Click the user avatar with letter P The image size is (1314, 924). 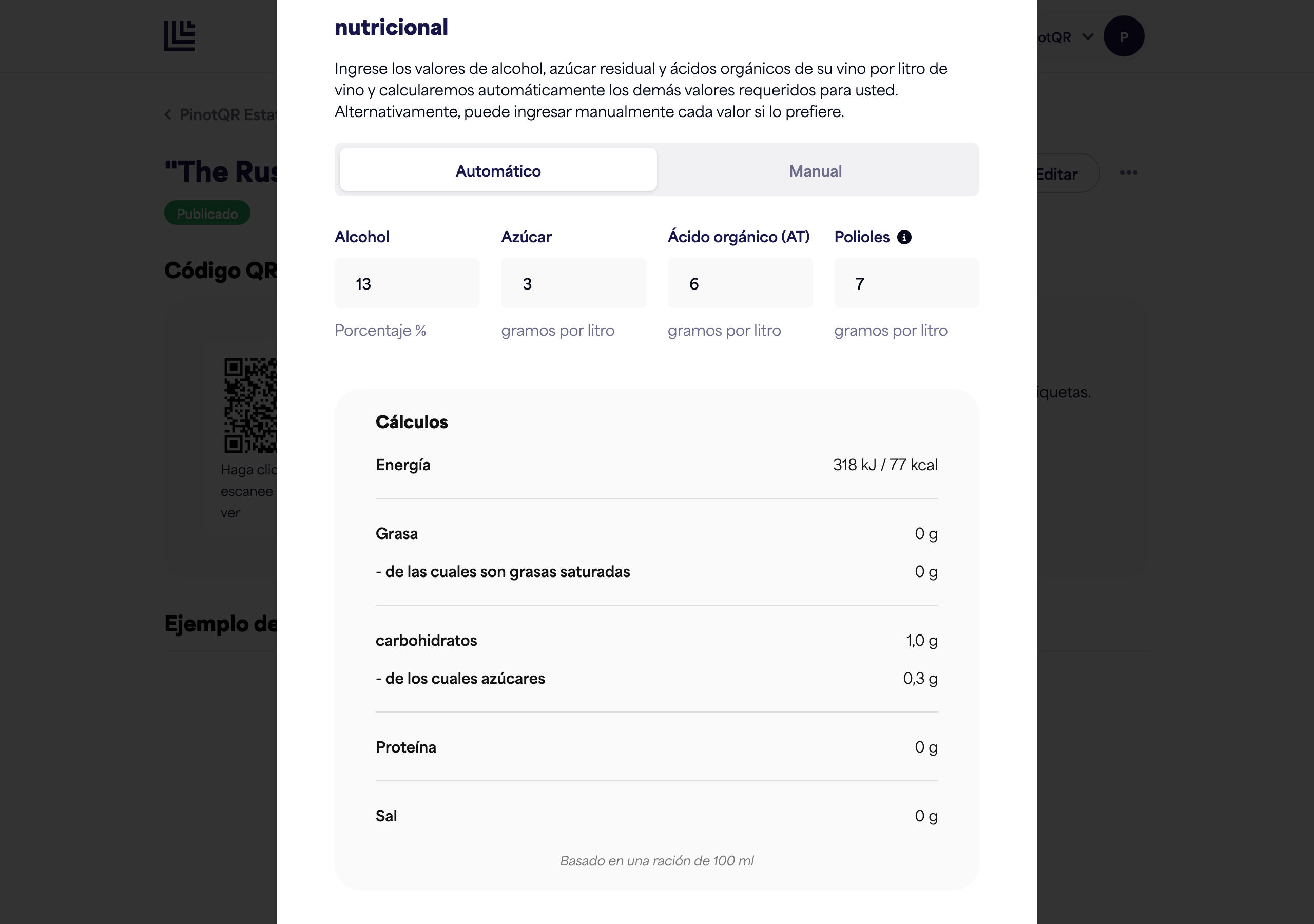coord(1124,36)
